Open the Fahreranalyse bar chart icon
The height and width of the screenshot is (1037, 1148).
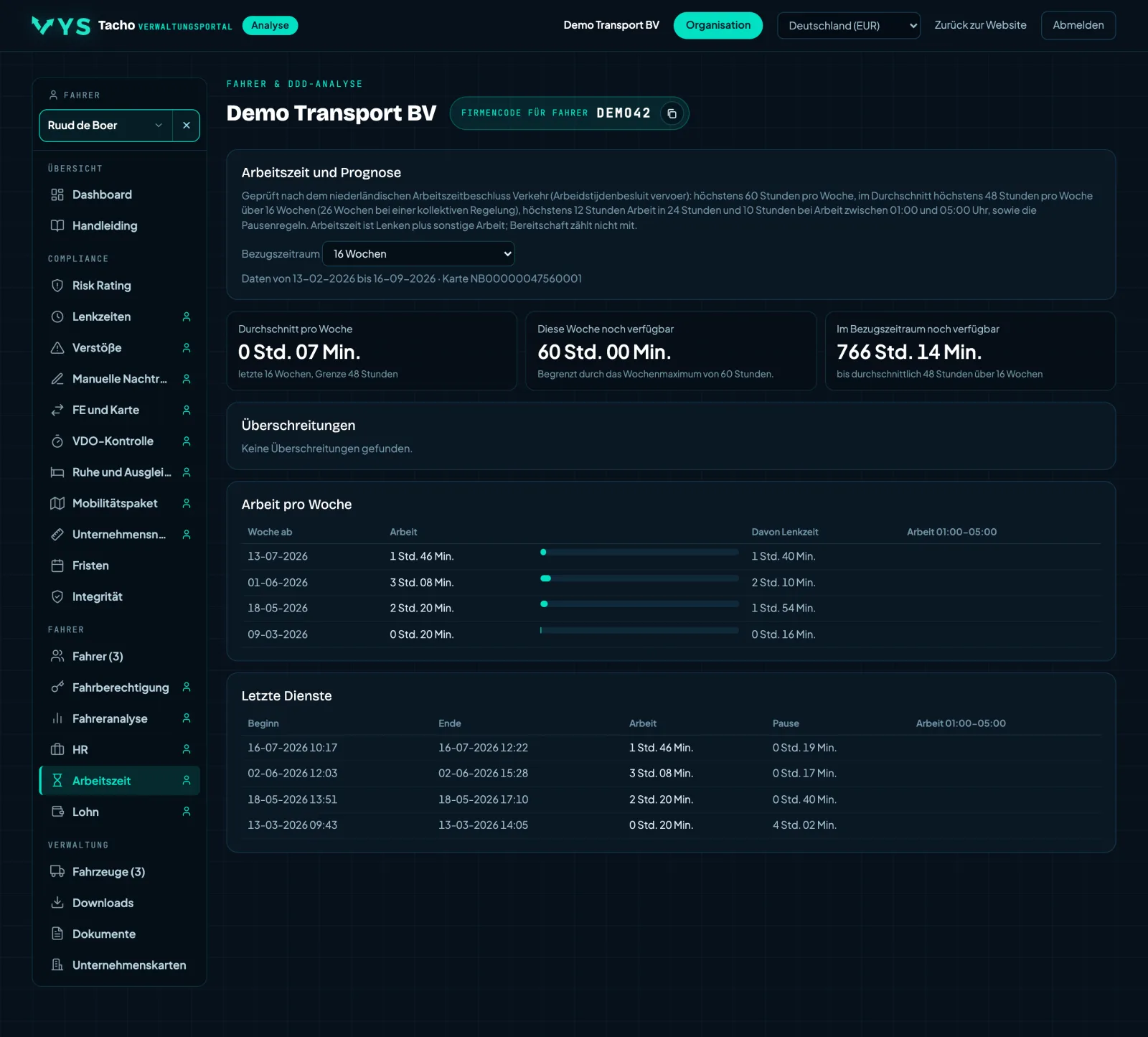tap(57, 718)
